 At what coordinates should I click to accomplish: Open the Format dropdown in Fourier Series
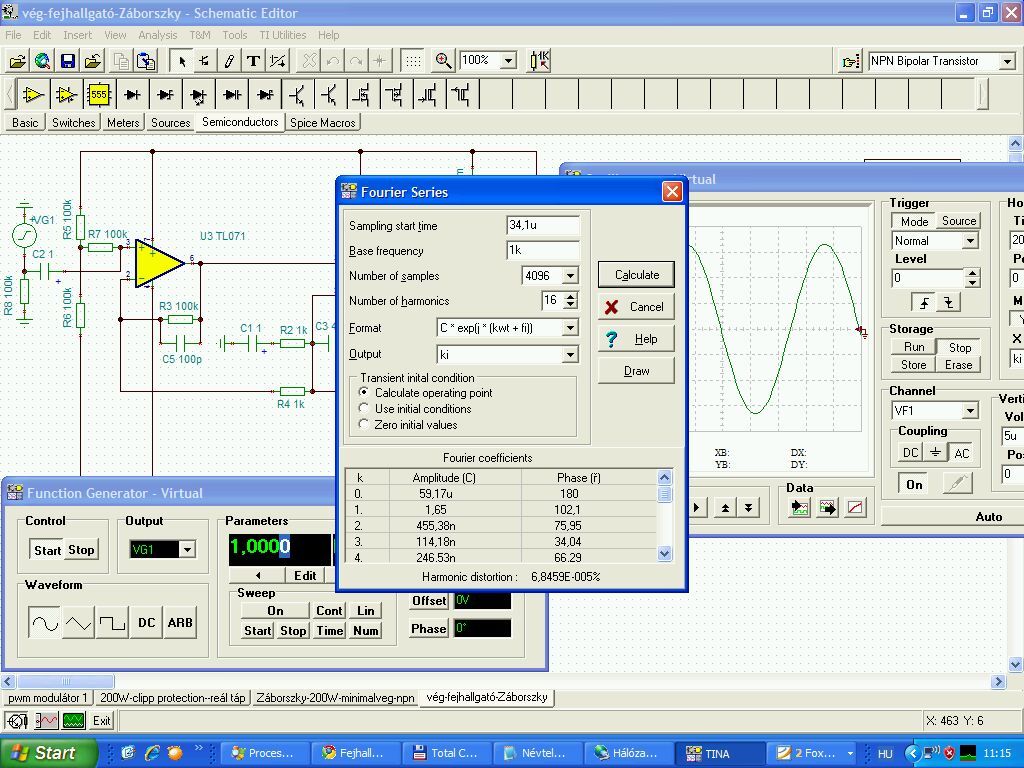point(569,328)
